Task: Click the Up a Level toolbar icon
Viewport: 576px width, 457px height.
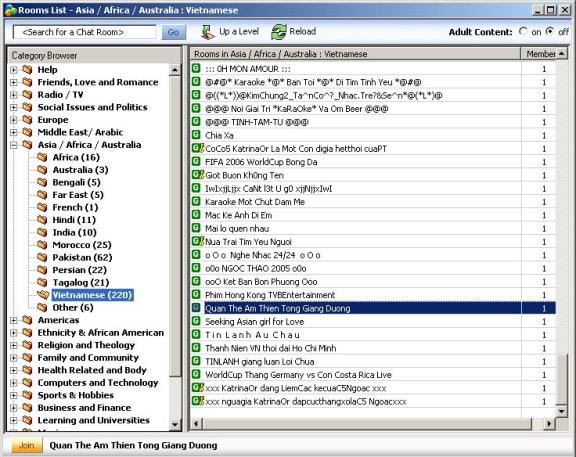Action: click(x=208, y=32)
